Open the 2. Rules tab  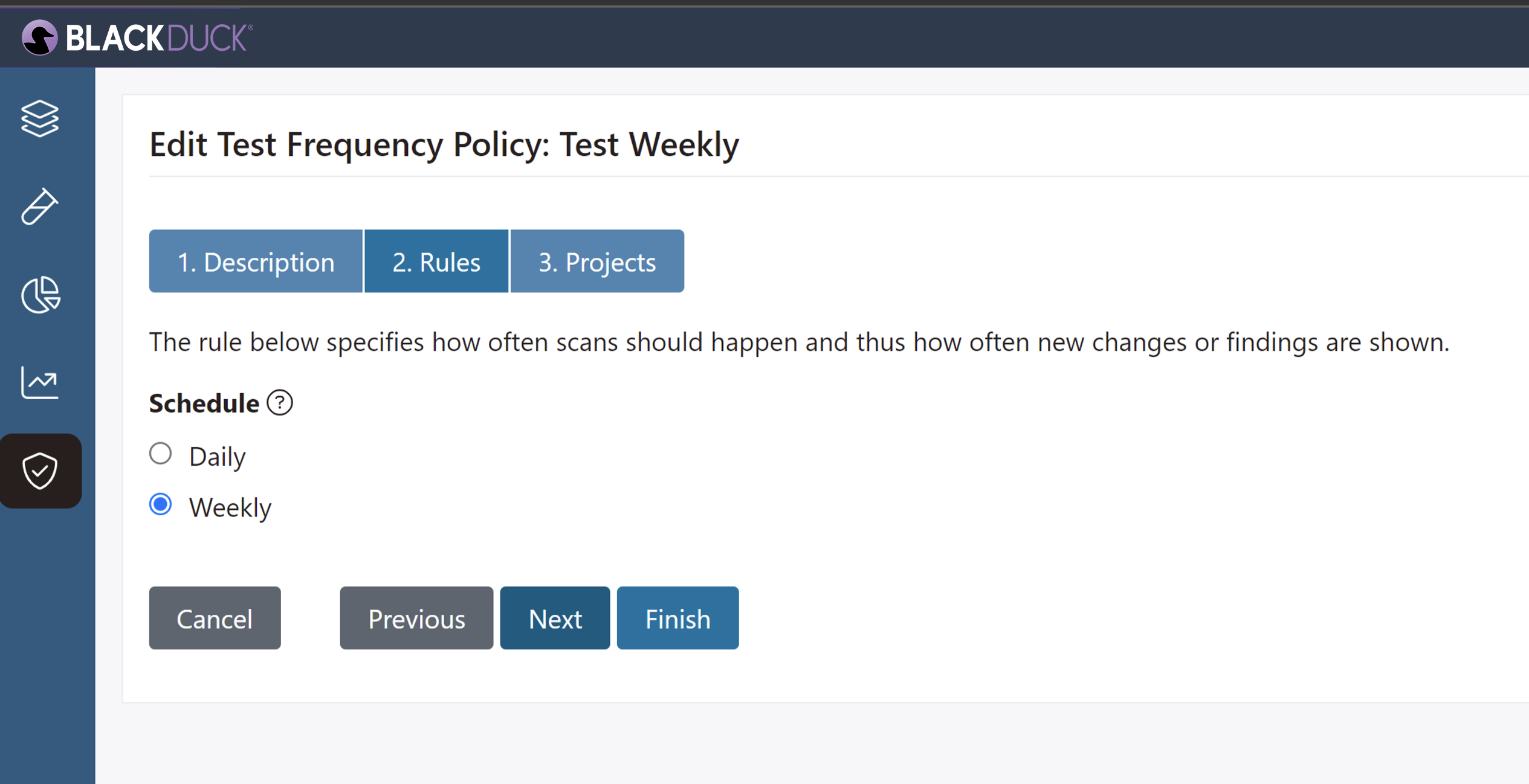(436, 261)
